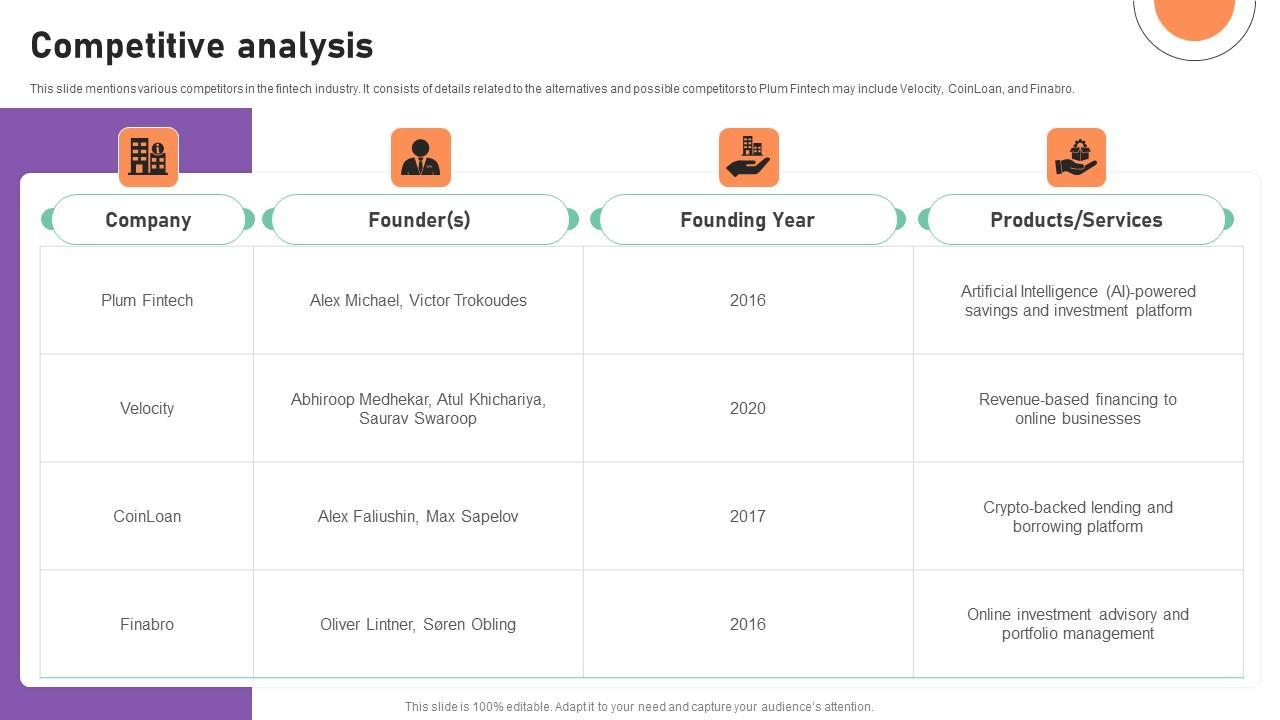
Task: Click the company building icon
Action: [148, 157]
